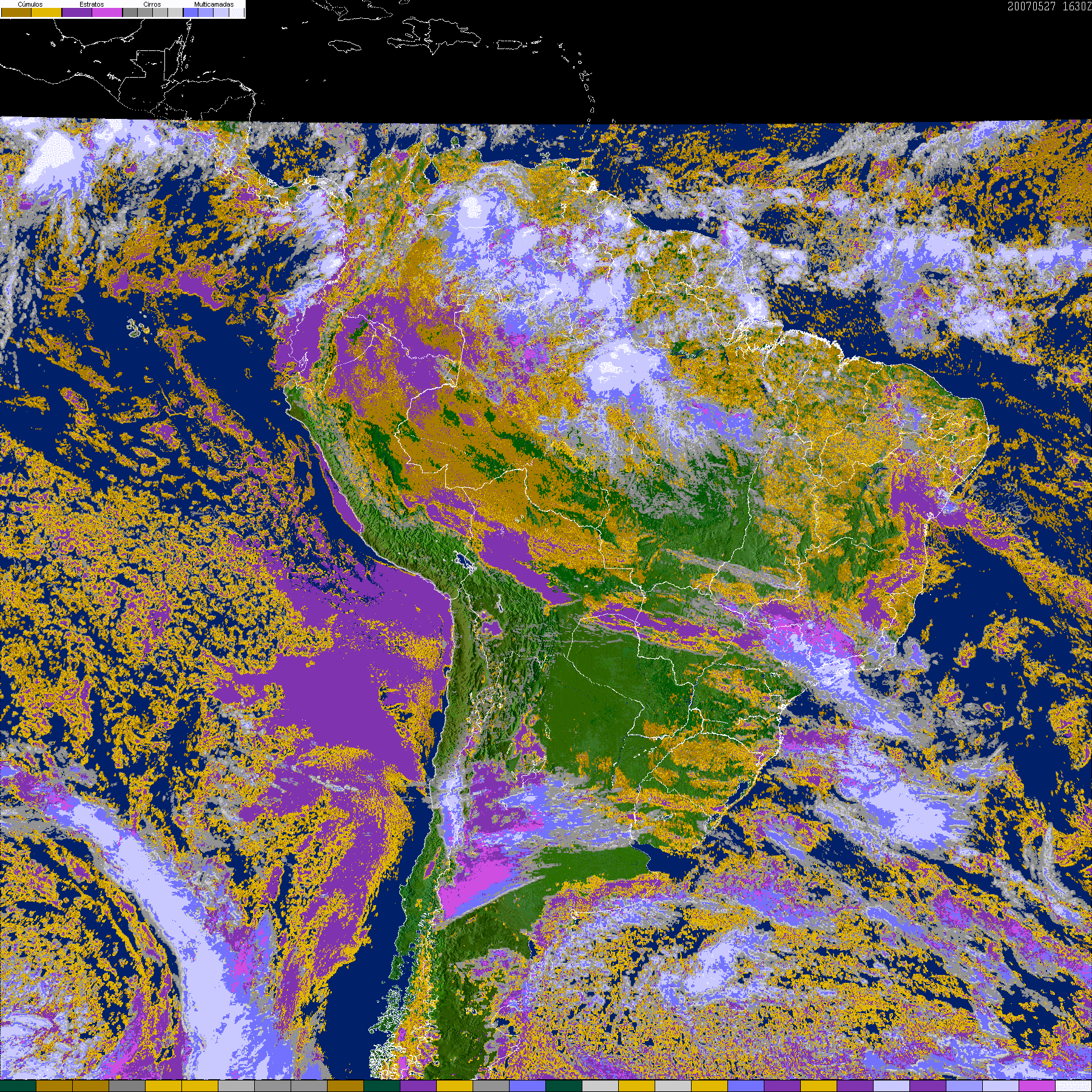
Task: Click the magenta Estratos legend swatch
Action: pyautogui.click(x=107, y=12)
